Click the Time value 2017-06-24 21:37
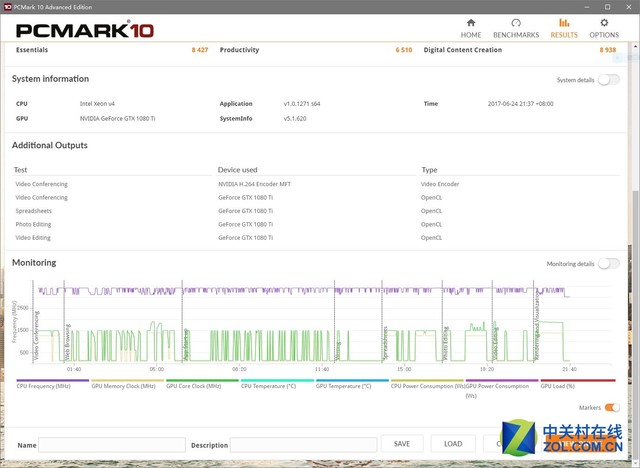This screenshot has height=468, width=640. click(x=520, y=104)
